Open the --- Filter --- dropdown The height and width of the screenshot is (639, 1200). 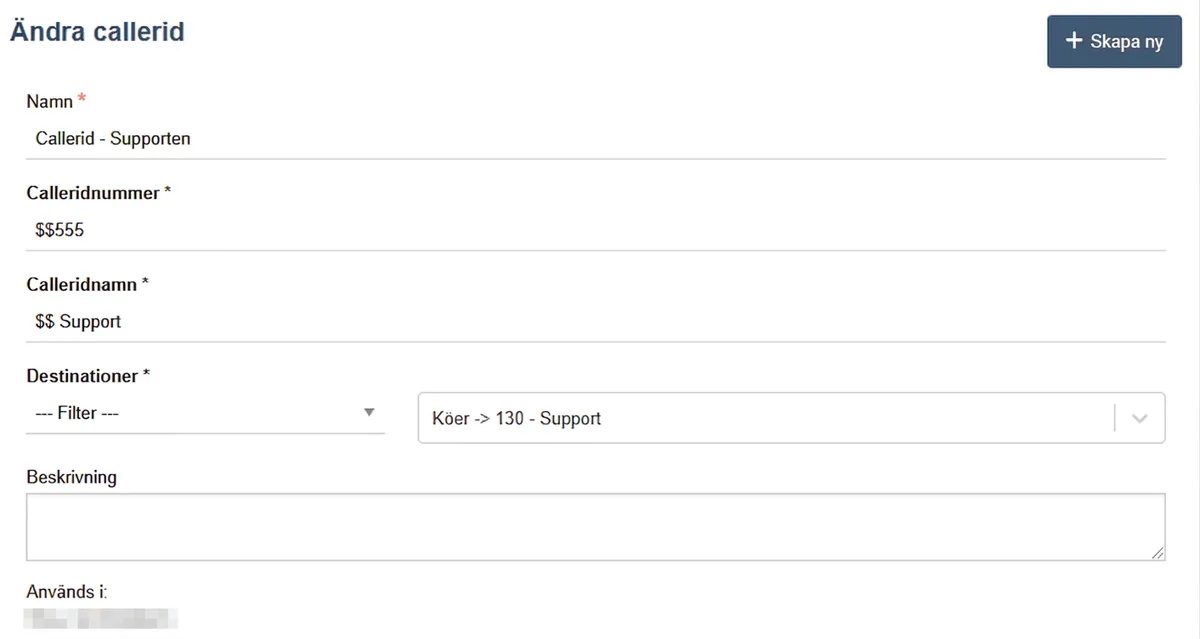click(x=205, y=413)
